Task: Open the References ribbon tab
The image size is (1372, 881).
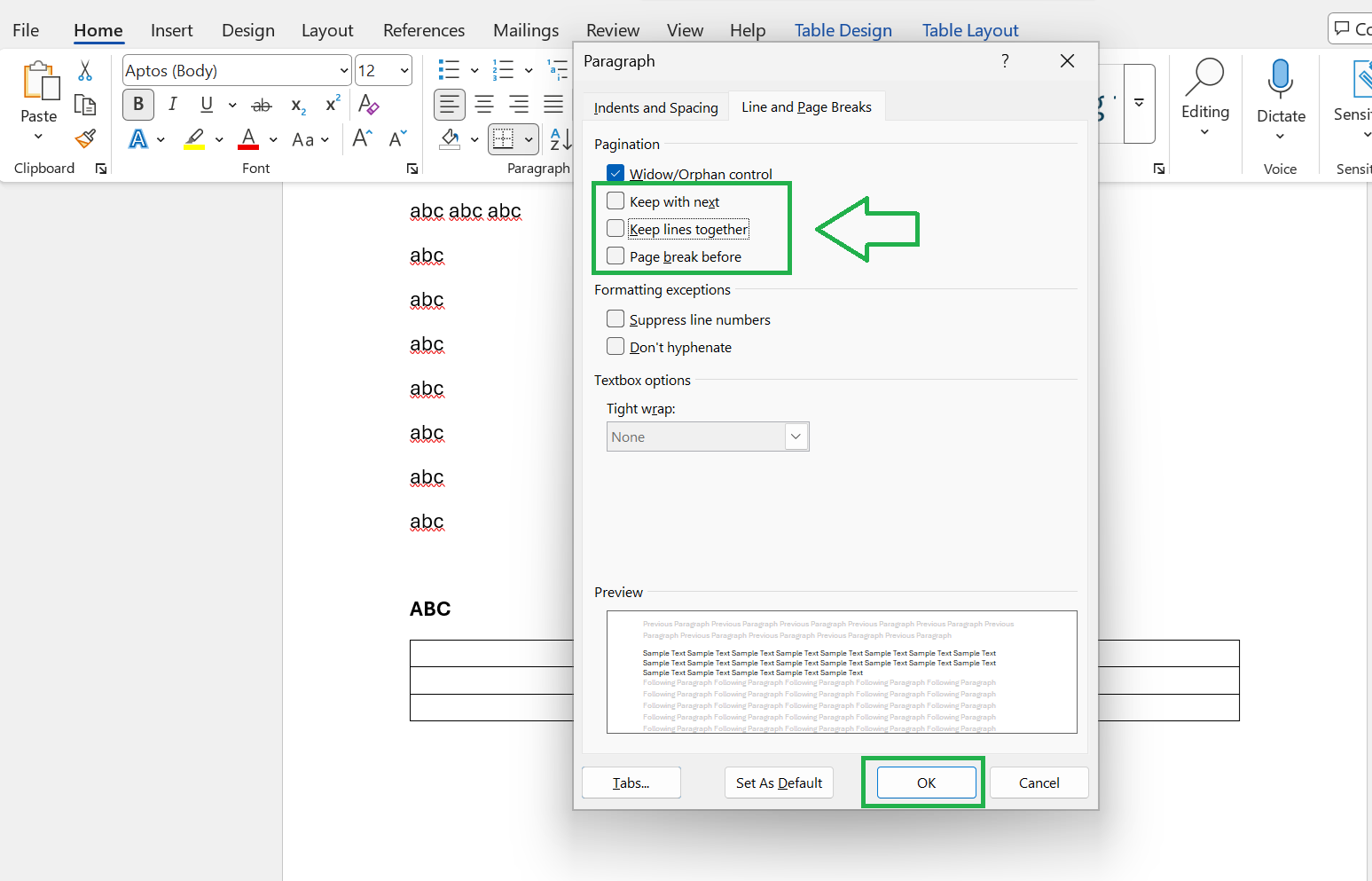Action: tap(424, 30)
